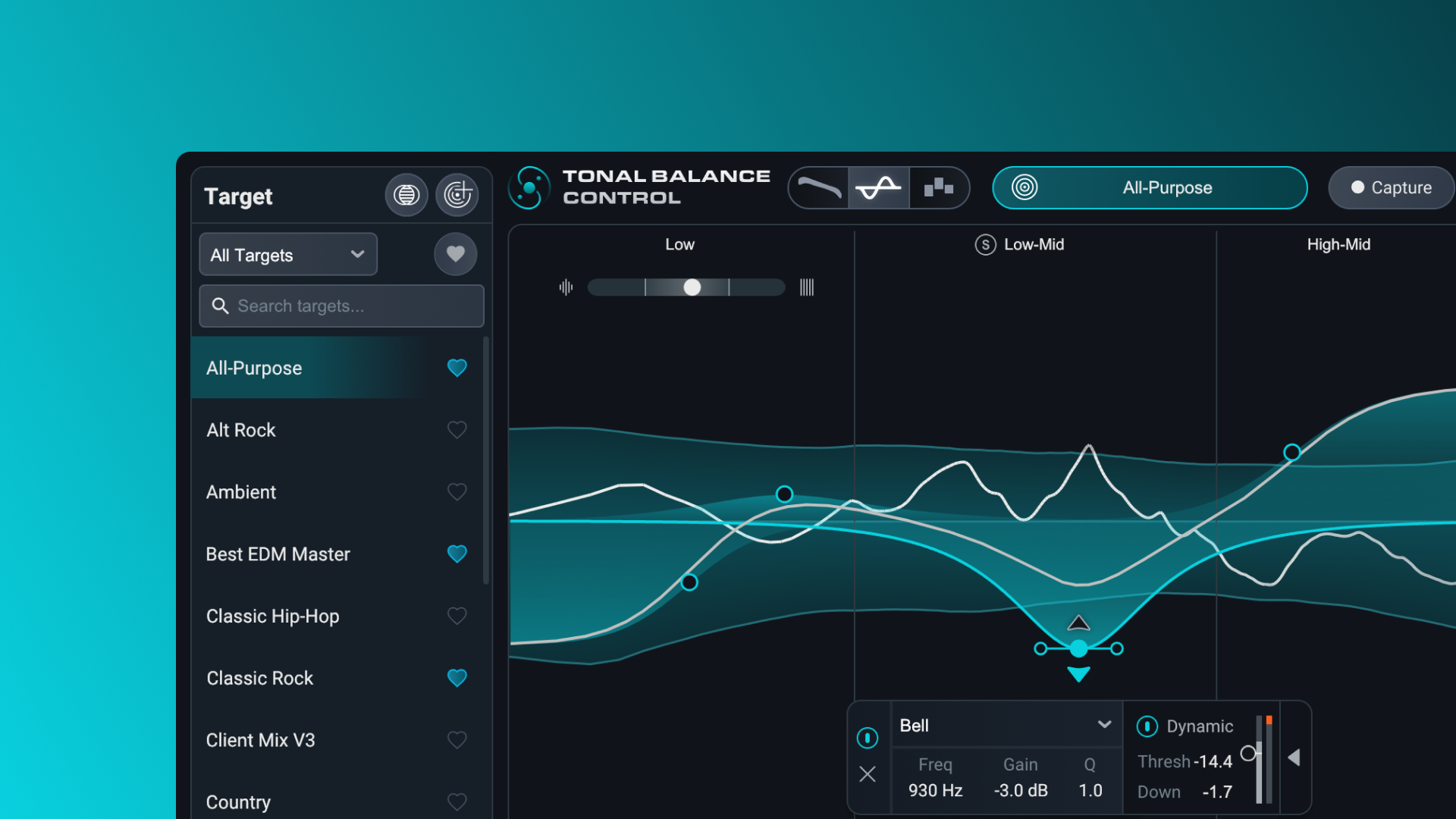Click the gain reduction meter
1456x819 pixels.
(x=1269, y=759)
